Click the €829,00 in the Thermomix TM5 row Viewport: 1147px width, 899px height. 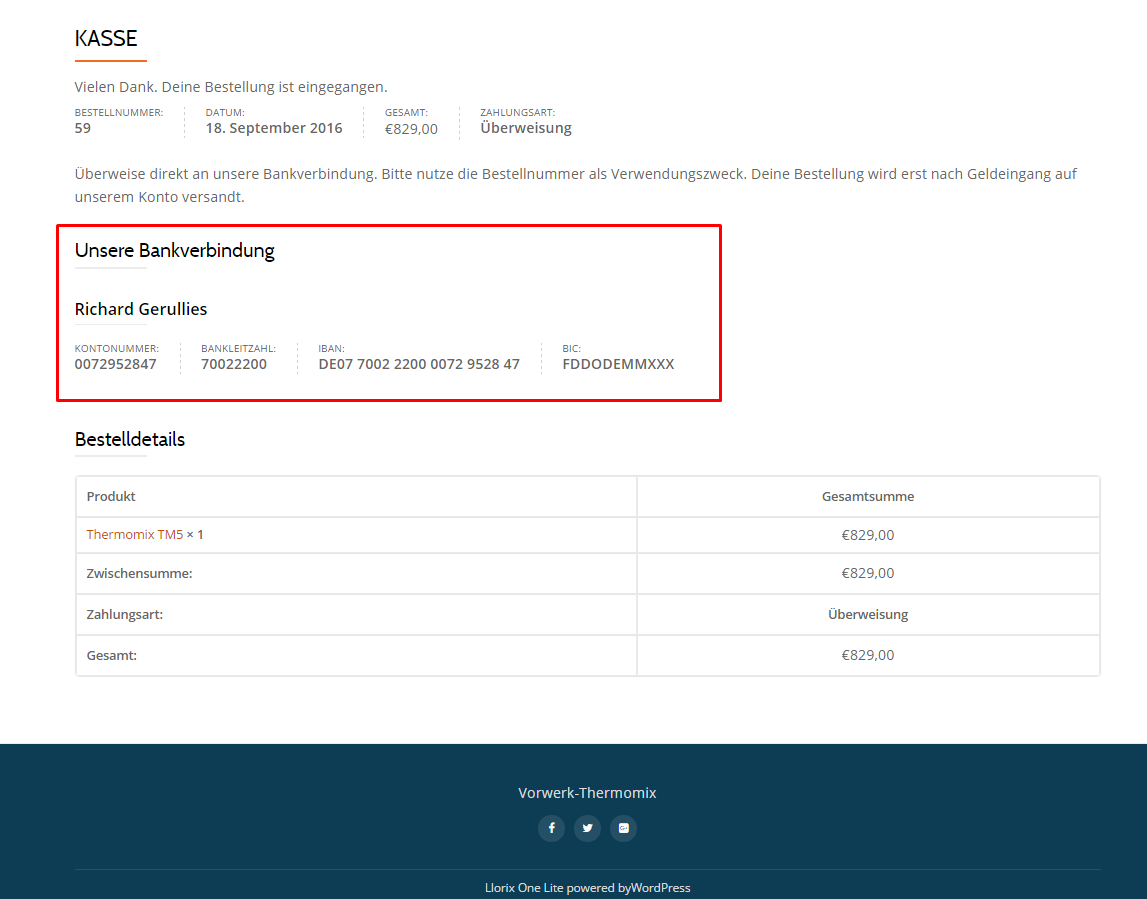point(868,535)
